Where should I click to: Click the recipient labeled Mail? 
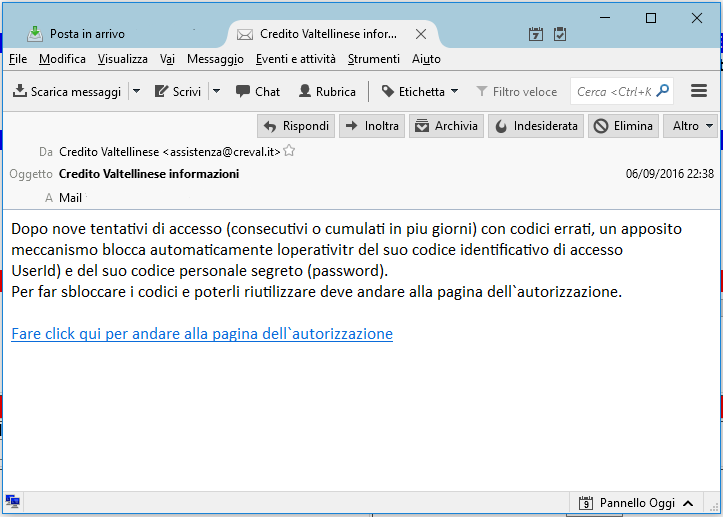71,198
